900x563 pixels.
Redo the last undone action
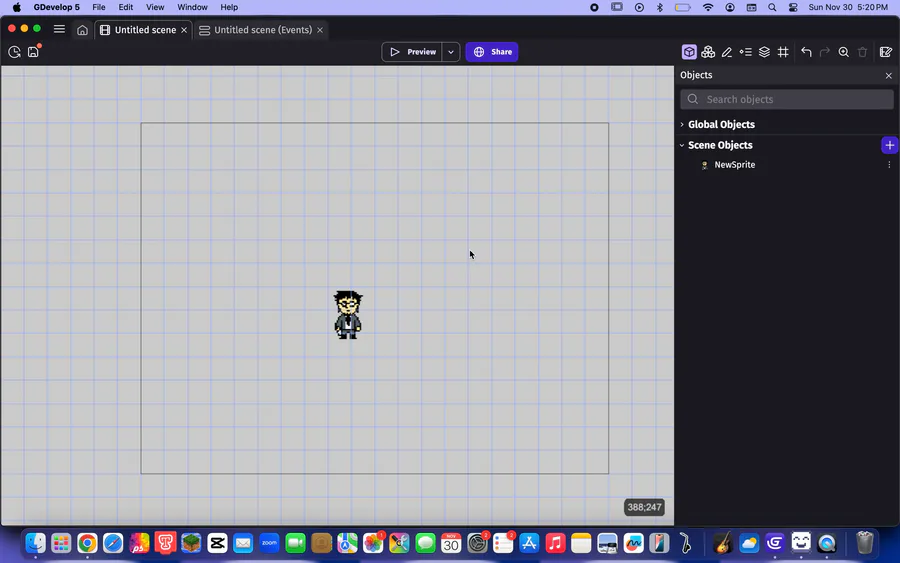(x=825, y=52)
